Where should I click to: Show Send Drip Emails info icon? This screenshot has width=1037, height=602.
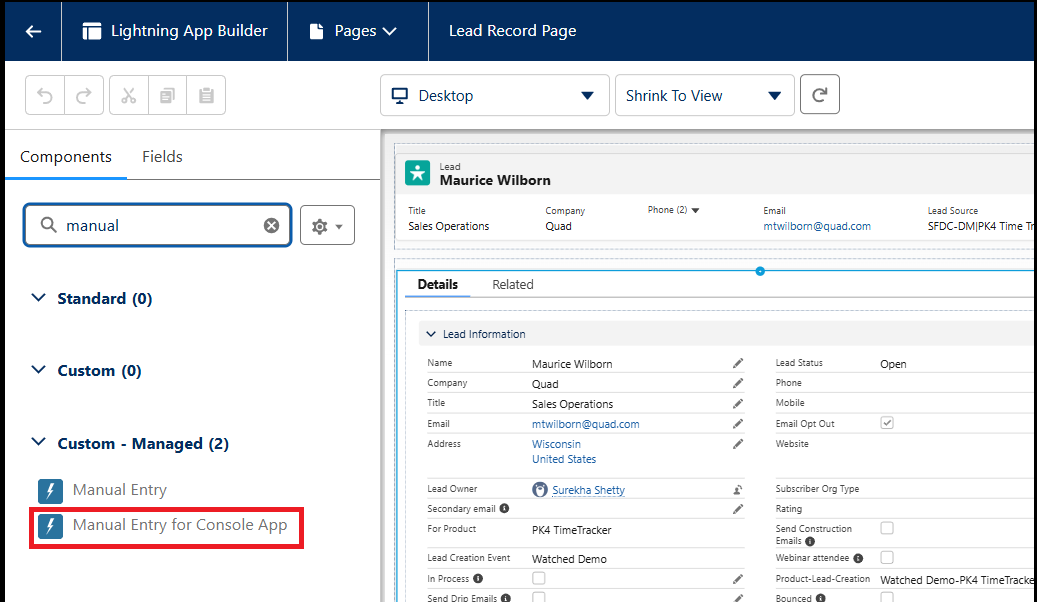pyautogui.click(x=506, y=598)
